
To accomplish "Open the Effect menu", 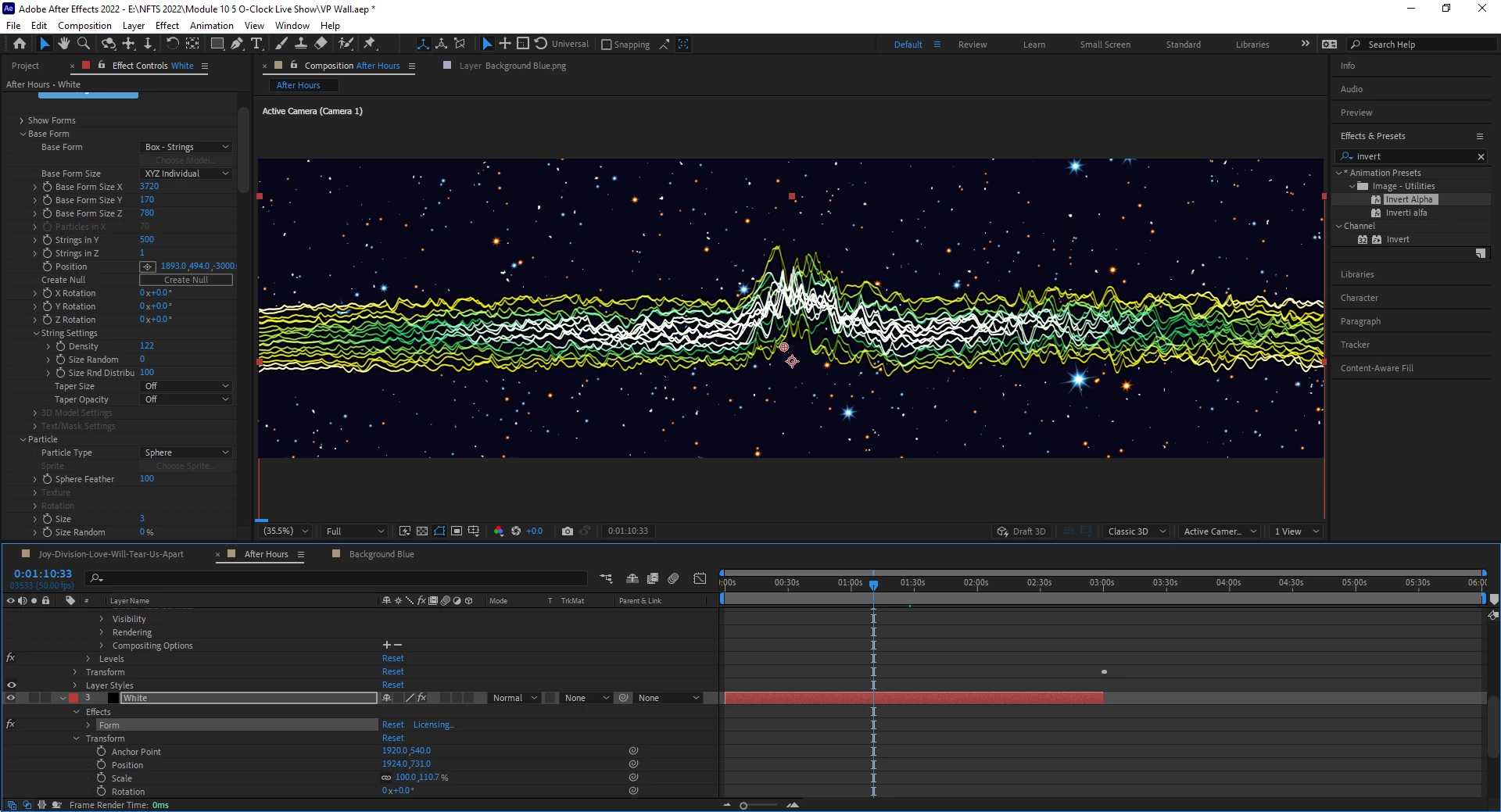I will click(167, 26).
